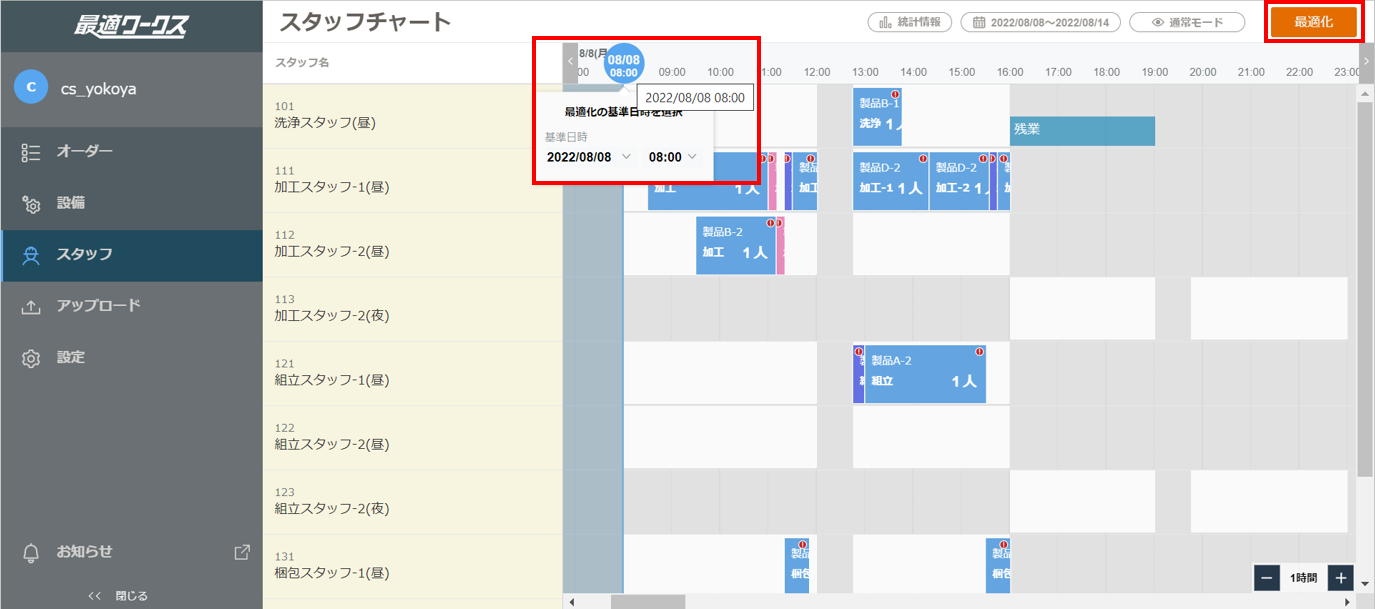Open the 設定 menu item
Screen dimensions: 1375x609
(x=131, y=357)
